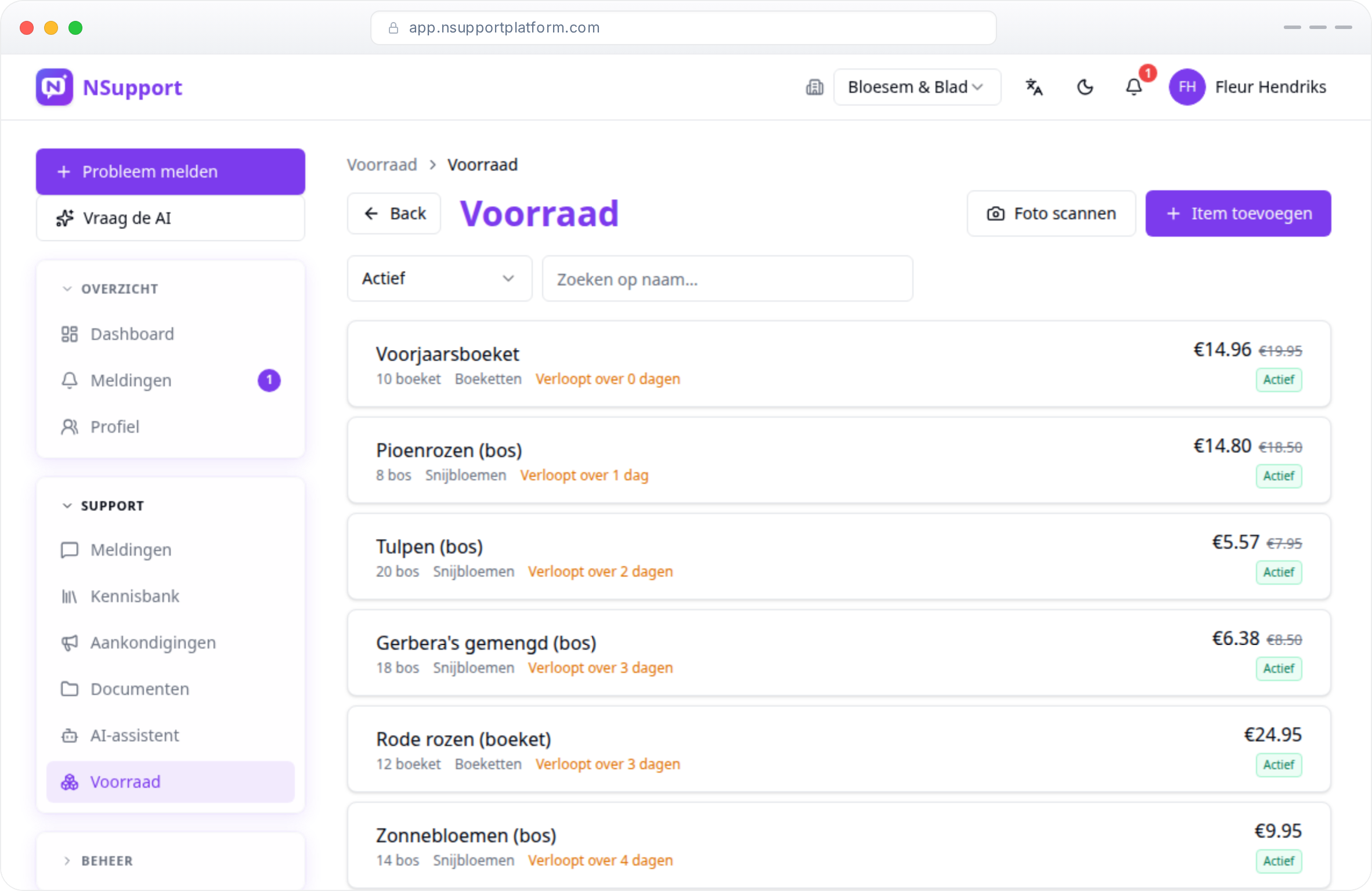Click the Item toevoegen button
1372x891 pixels.
(x=1238, y=213)
